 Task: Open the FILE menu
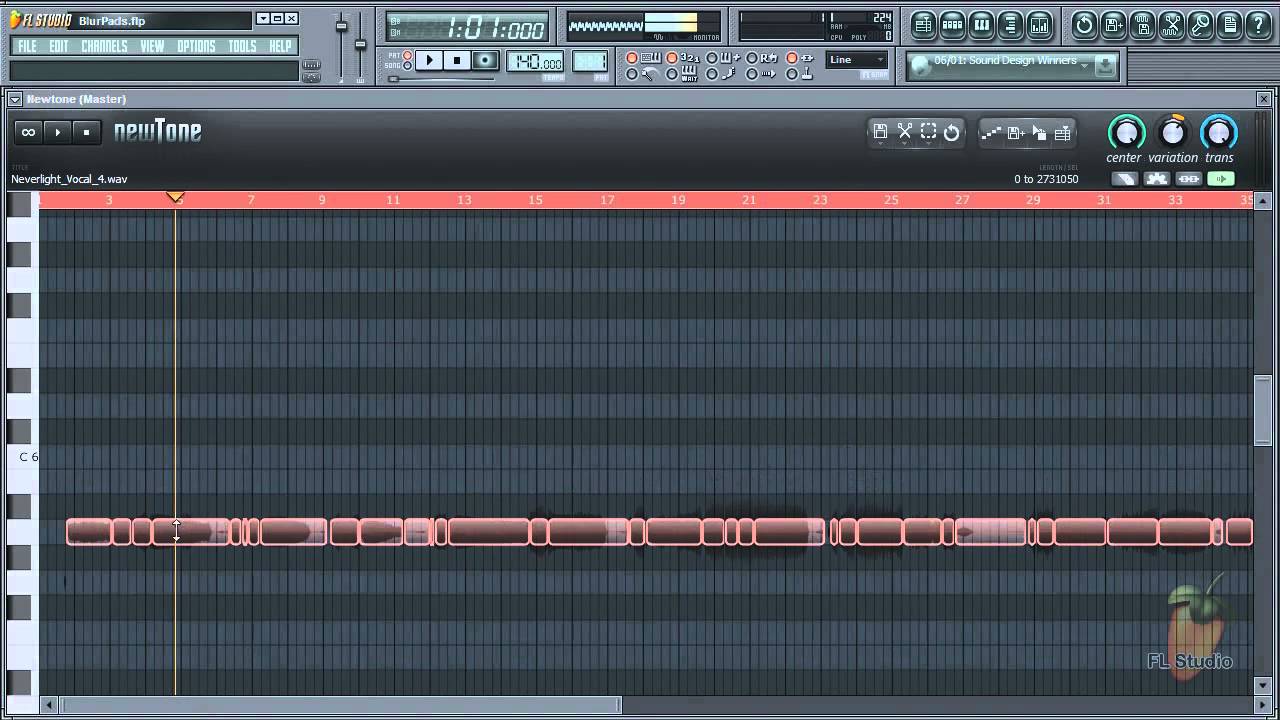[27, 46]
